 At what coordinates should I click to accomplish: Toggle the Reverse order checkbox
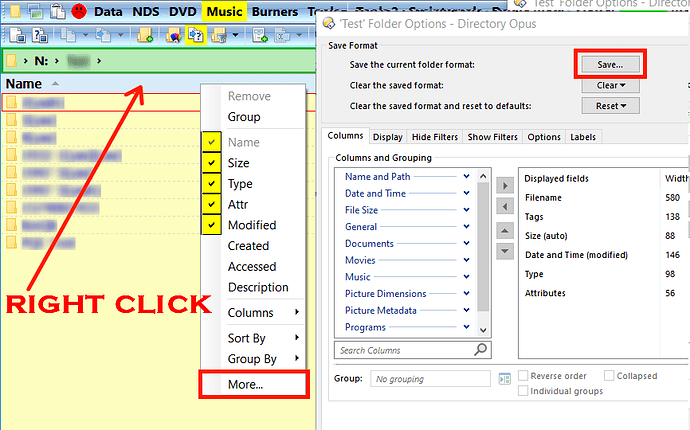[523, 375]
